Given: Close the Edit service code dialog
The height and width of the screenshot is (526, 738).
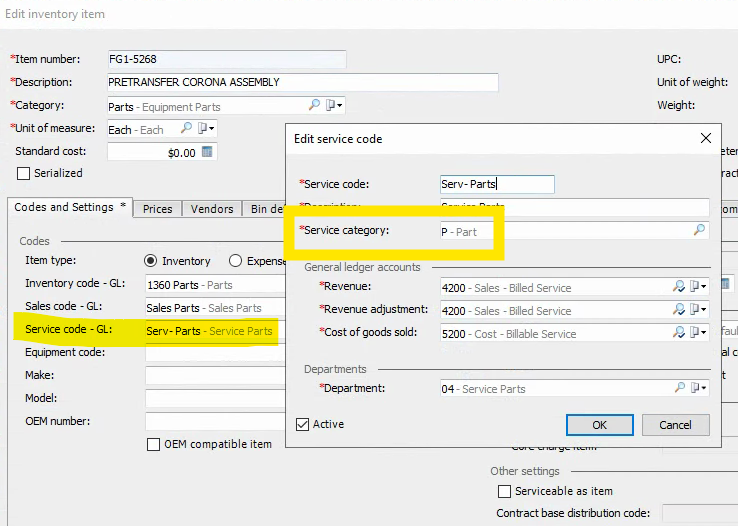Looking at the screenshot, I should pos(706,138).
